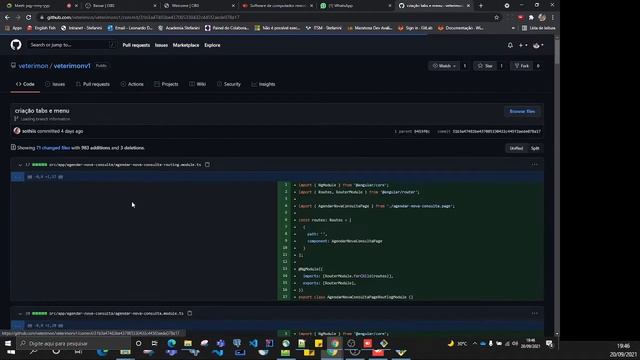Open the Windows Start menu
640x360 pixels.
(8, 344)
